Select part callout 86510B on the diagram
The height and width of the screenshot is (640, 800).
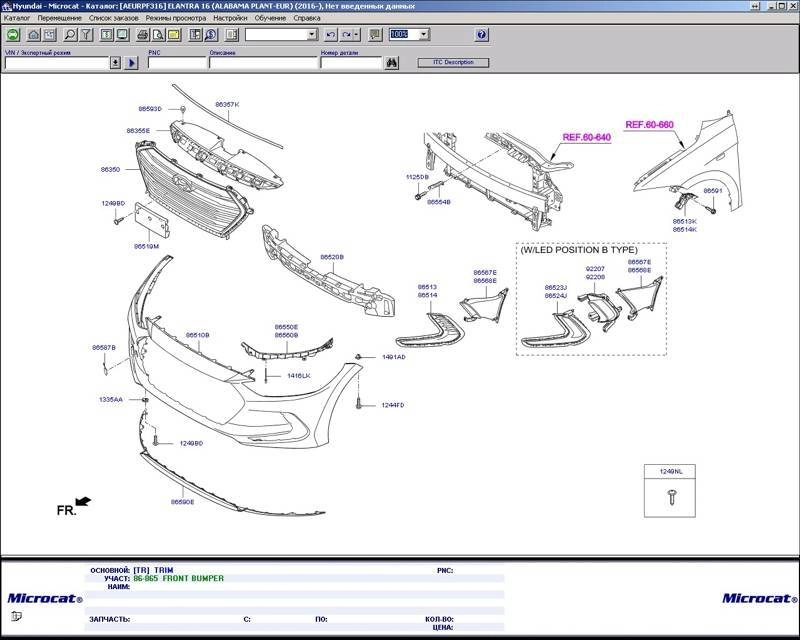[197, 335]
